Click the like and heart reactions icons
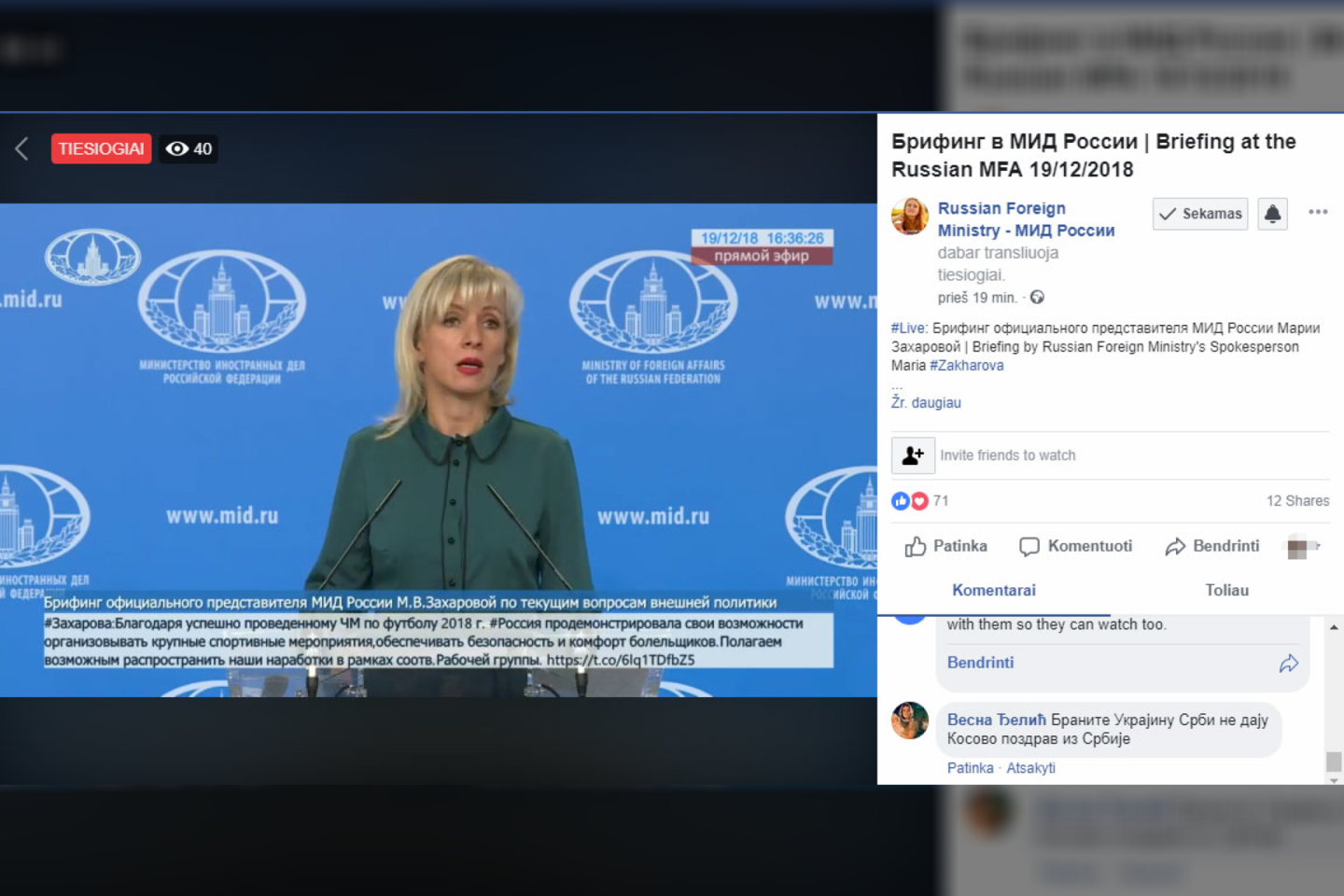This screenshot has width=1344, height=896. (x=909, y=501)
